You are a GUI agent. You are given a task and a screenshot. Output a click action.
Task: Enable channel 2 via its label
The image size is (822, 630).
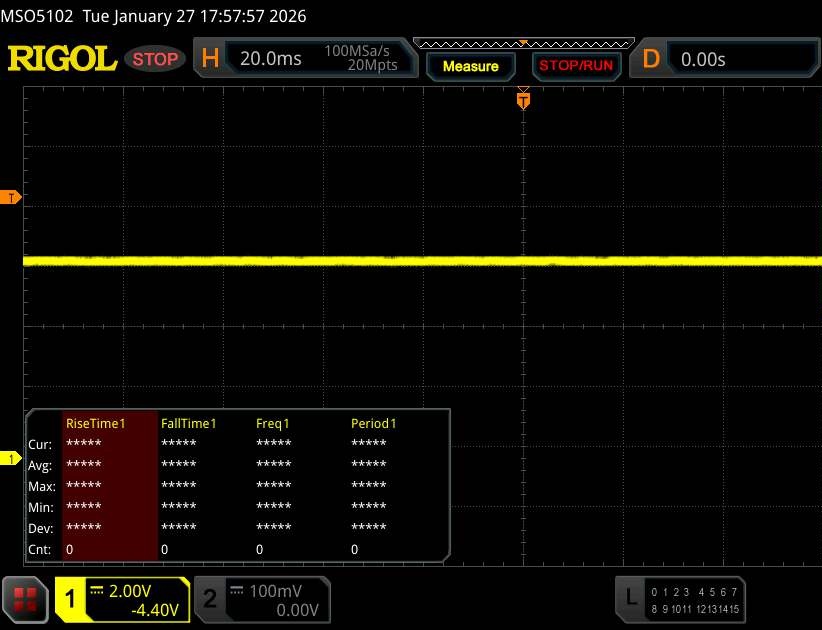pos(210,599)
